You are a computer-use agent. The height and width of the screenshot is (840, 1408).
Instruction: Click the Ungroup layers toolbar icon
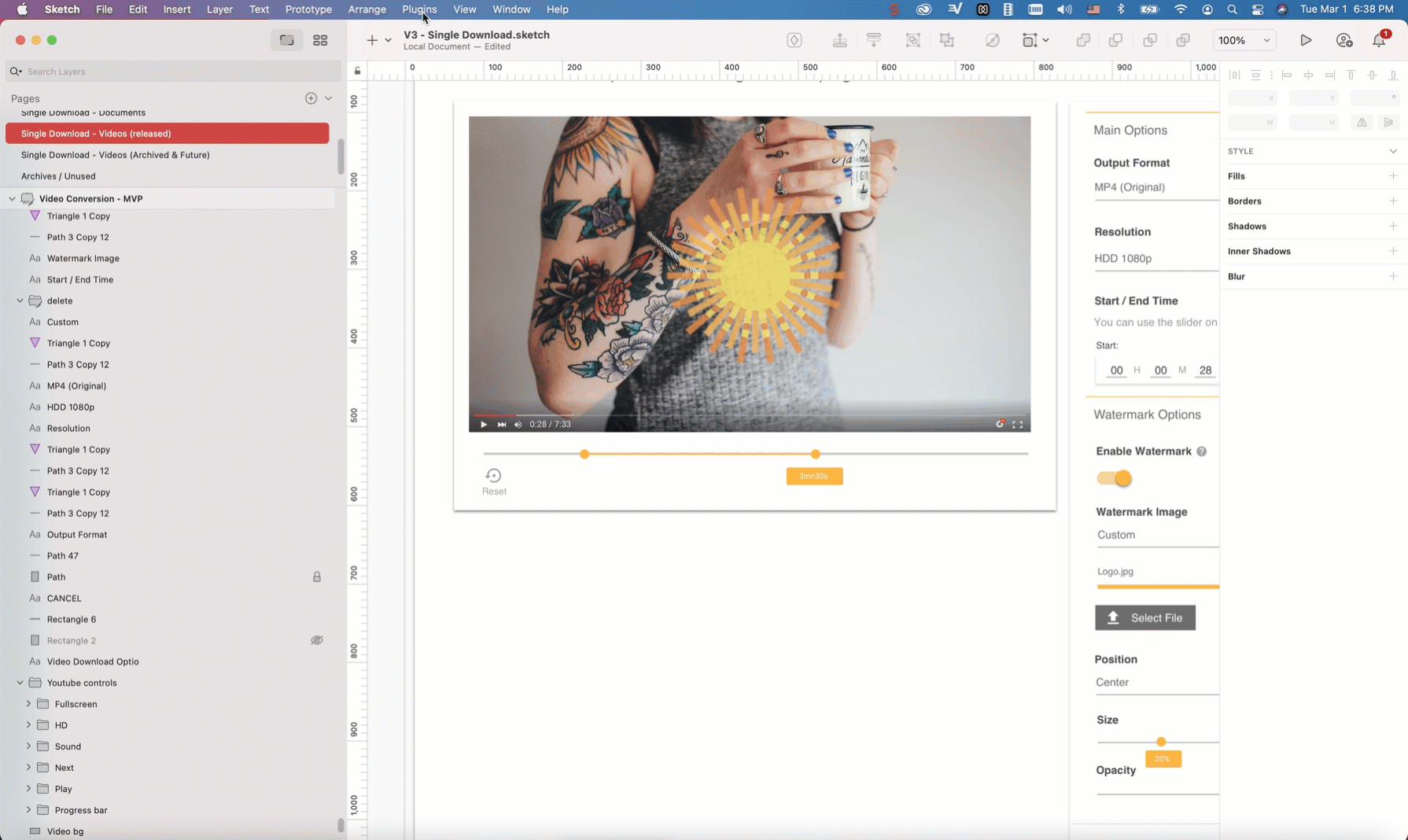point(947,40)
